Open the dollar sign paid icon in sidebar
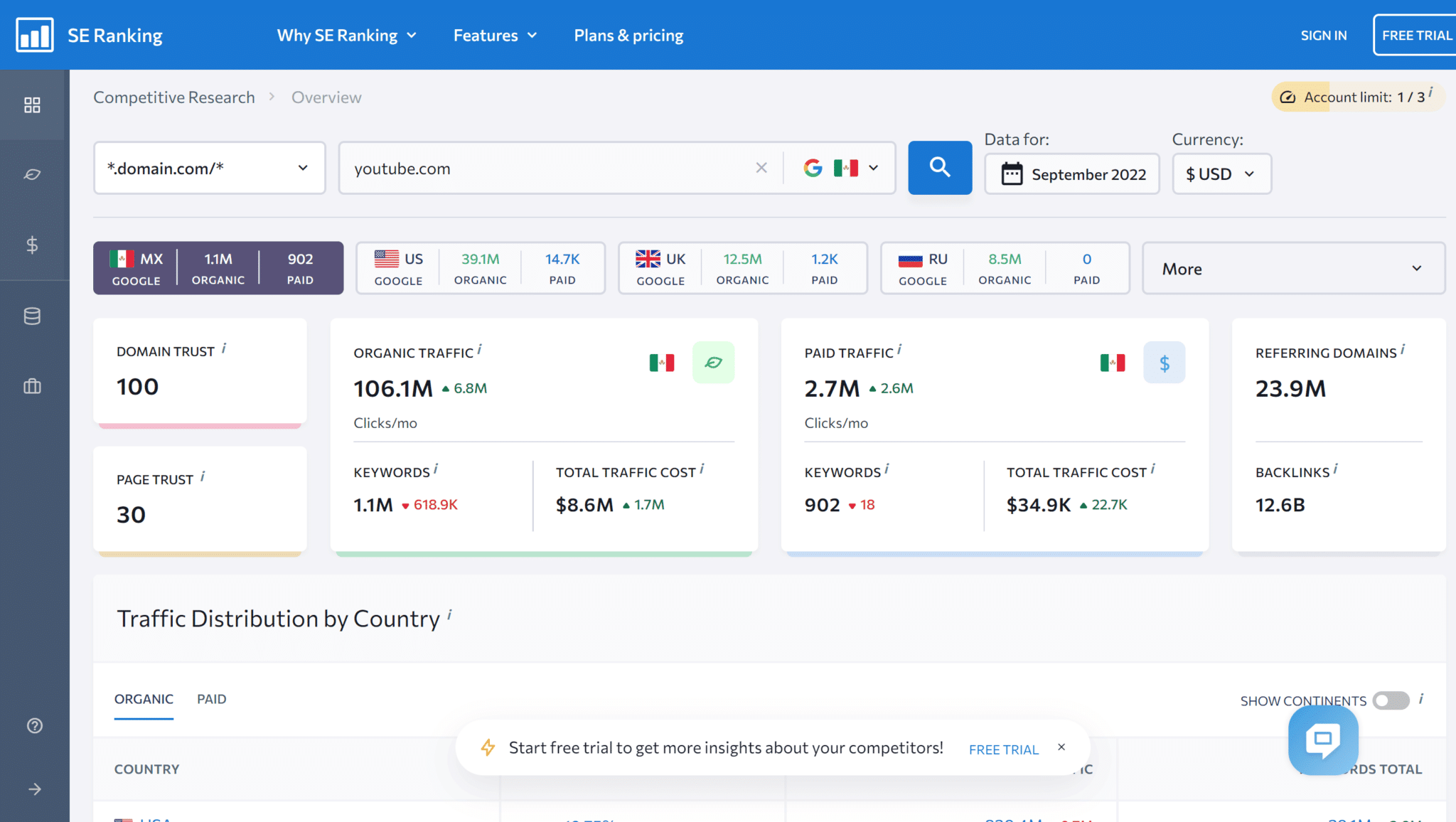This screenshot has width=1456, height=822. pos(32,245)
